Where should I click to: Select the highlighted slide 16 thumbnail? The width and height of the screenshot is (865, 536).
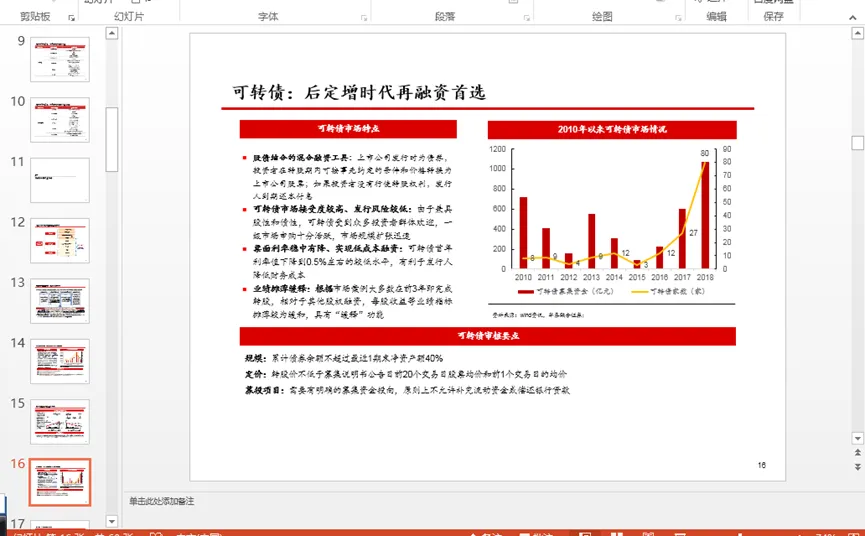tap(60, 482)
